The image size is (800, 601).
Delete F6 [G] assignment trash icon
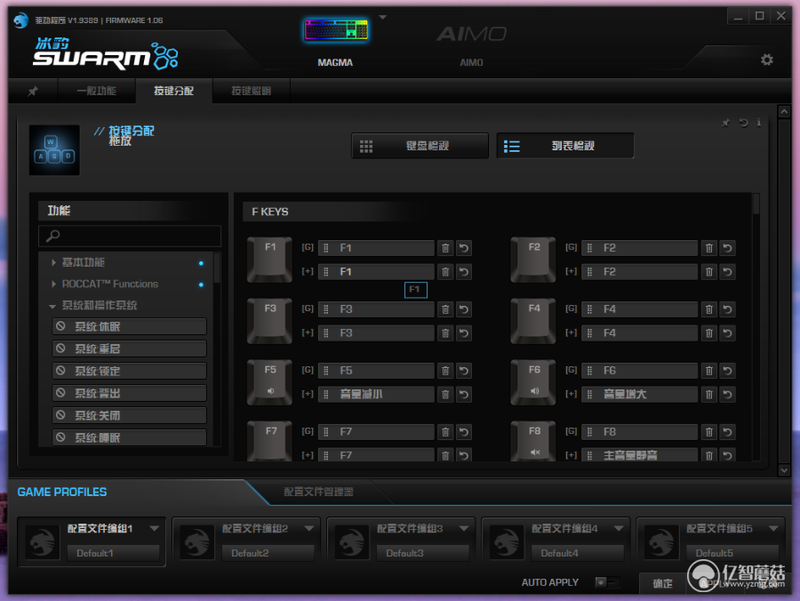click(x=709, y=370)
